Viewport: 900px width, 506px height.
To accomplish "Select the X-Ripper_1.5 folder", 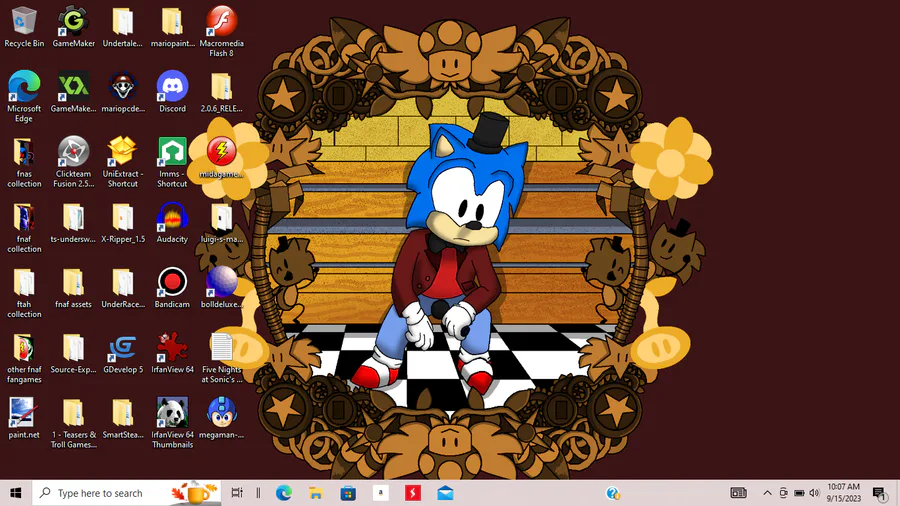I will (x=123, y=223).
